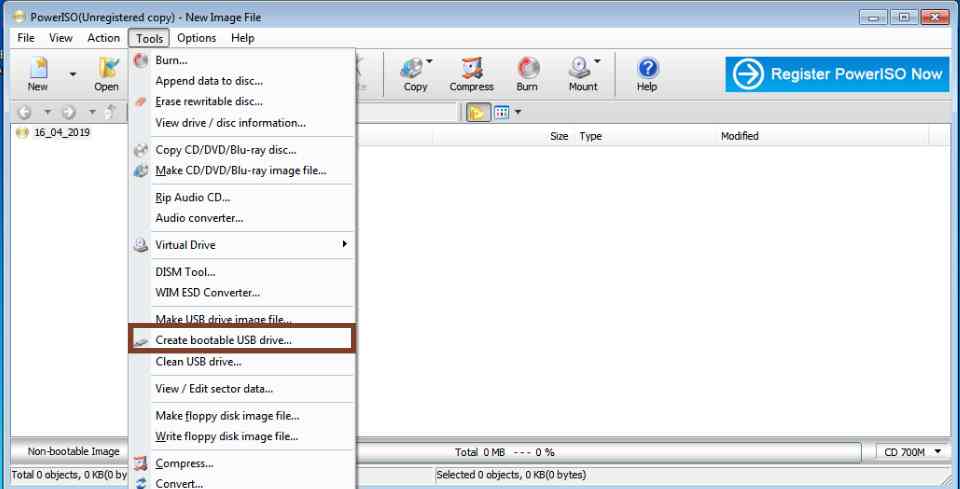
Task: Click the New image toolbar icon
Action: point(37,74)
